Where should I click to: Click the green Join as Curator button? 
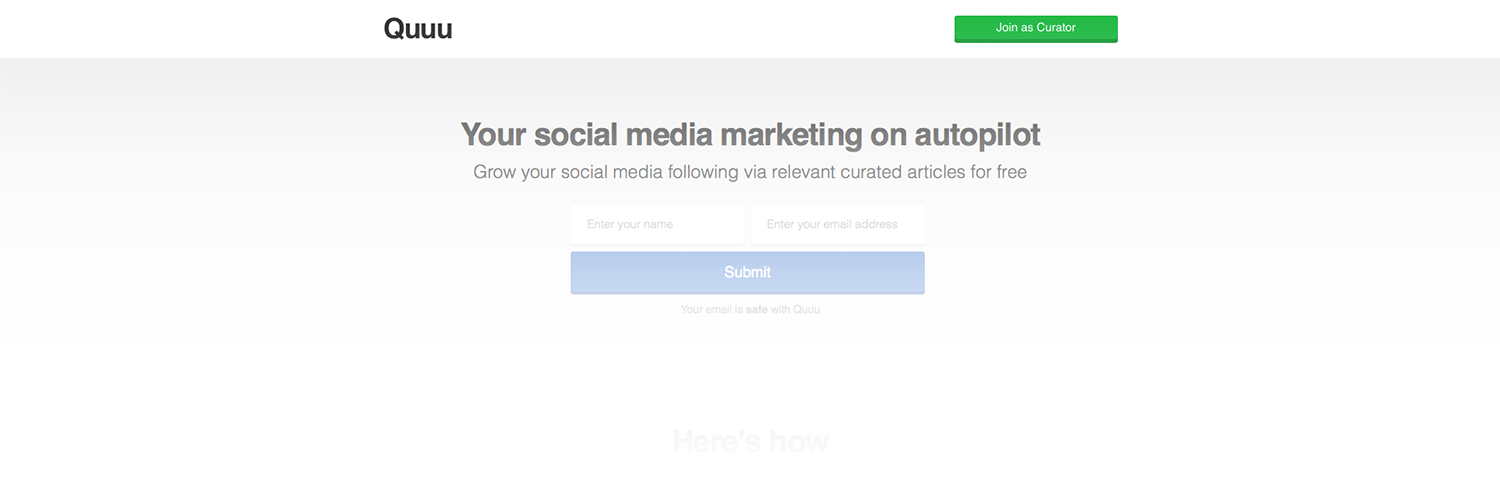point(1036,29)
